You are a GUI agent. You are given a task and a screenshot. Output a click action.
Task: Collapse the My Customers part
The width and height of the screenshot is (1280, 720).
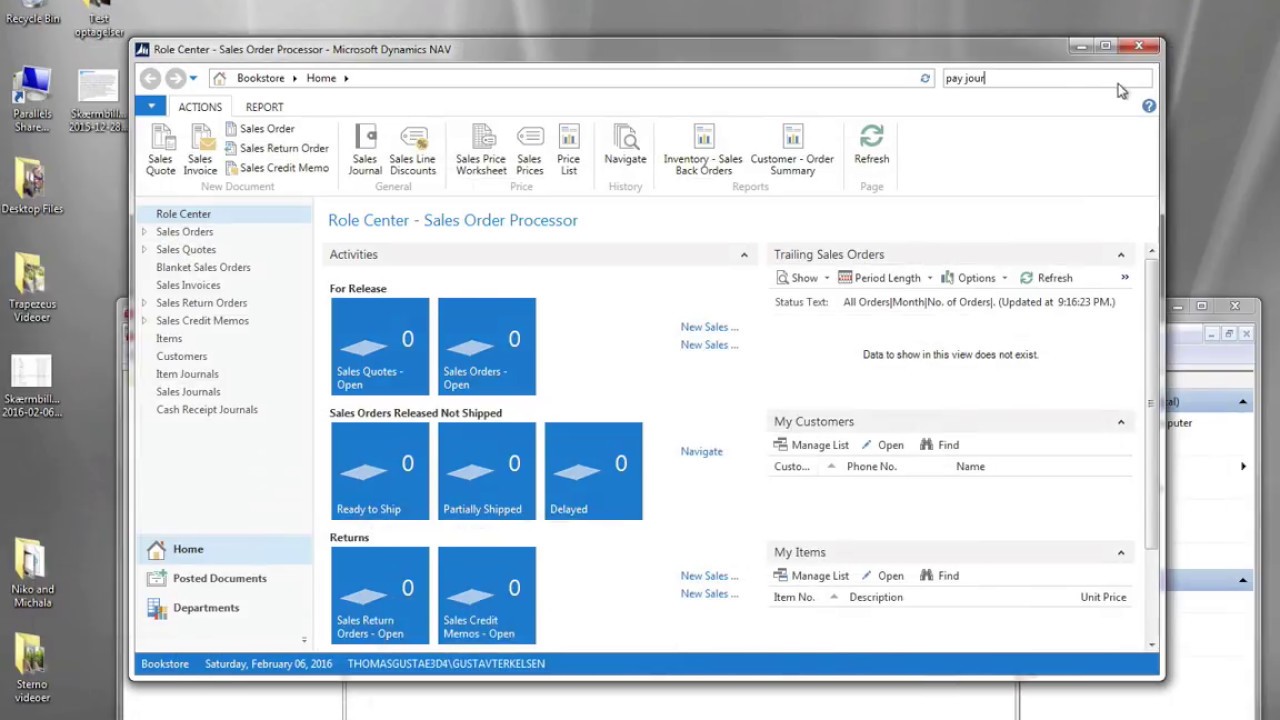(x=1121, y=422)
